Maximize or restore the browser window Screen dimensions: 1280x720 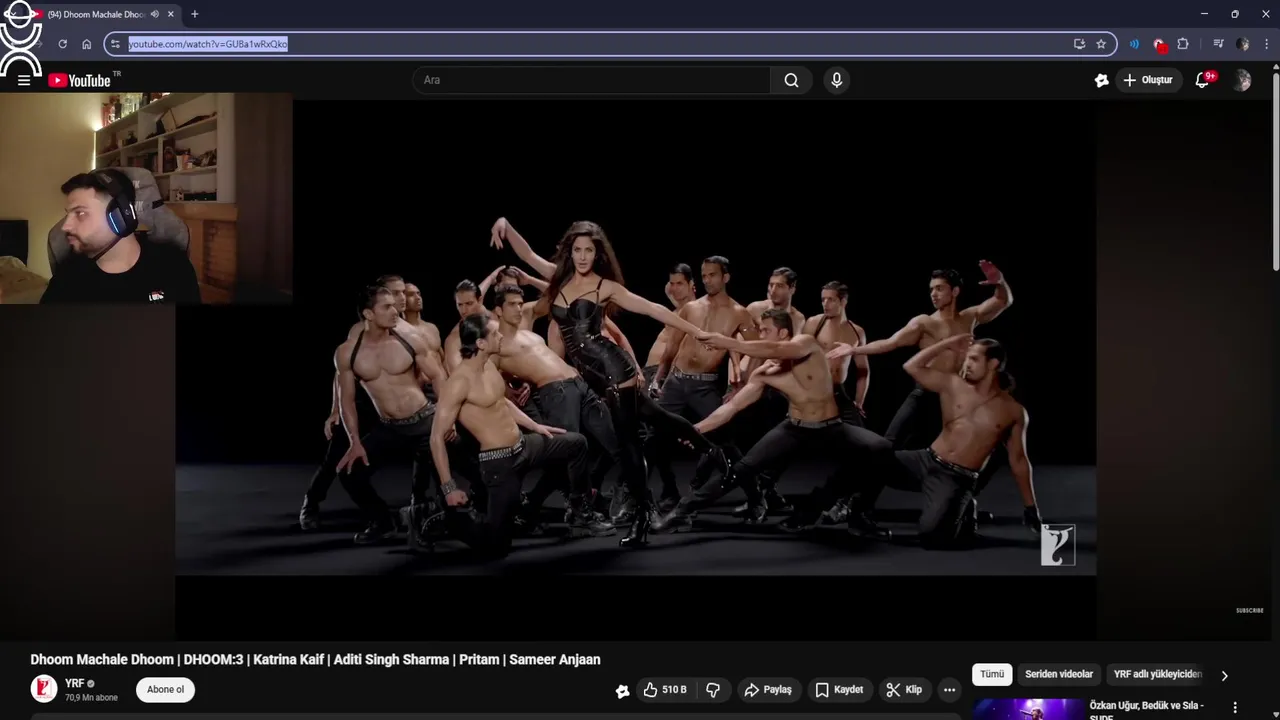point(1235,14)
